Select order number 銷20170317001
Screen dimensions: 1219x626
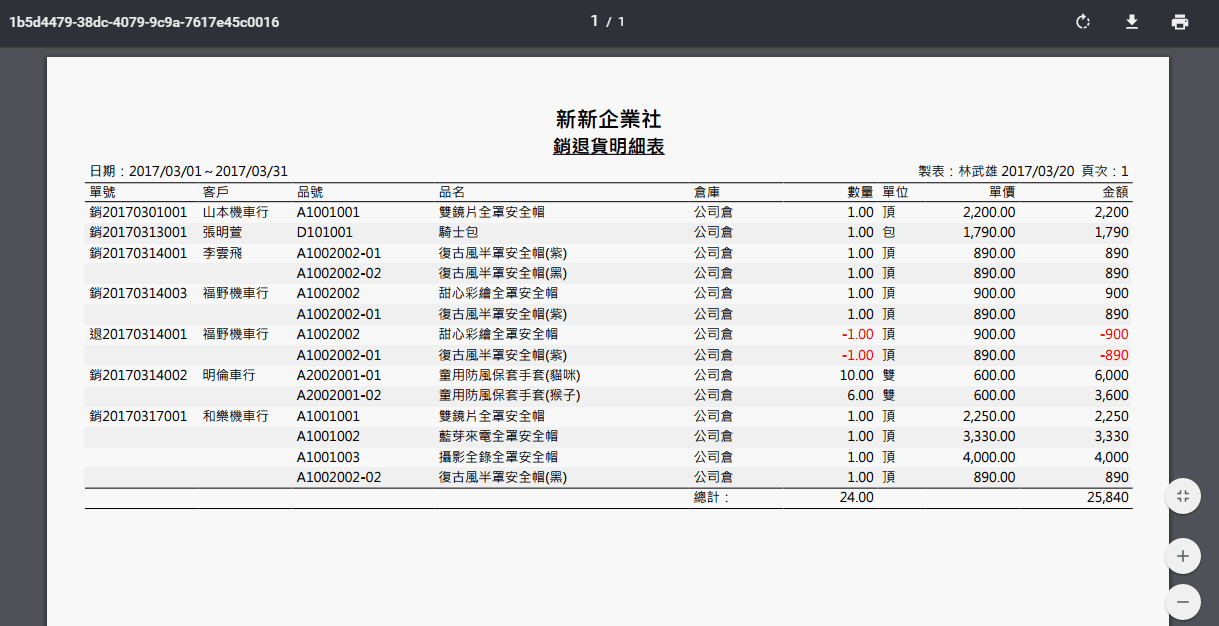(x=138, y=416)
